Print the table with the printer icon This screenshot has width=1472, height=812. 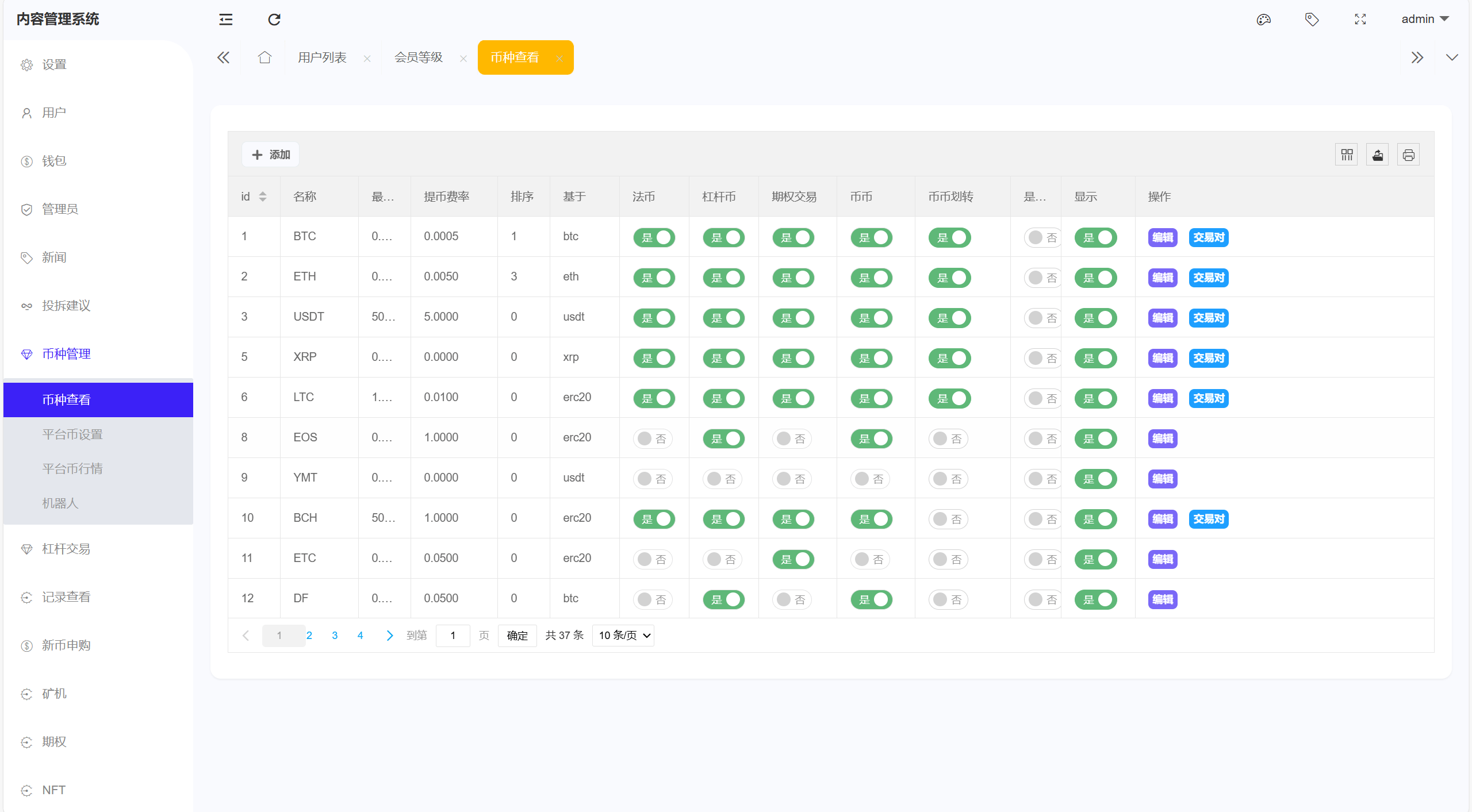pos(1409,154)
